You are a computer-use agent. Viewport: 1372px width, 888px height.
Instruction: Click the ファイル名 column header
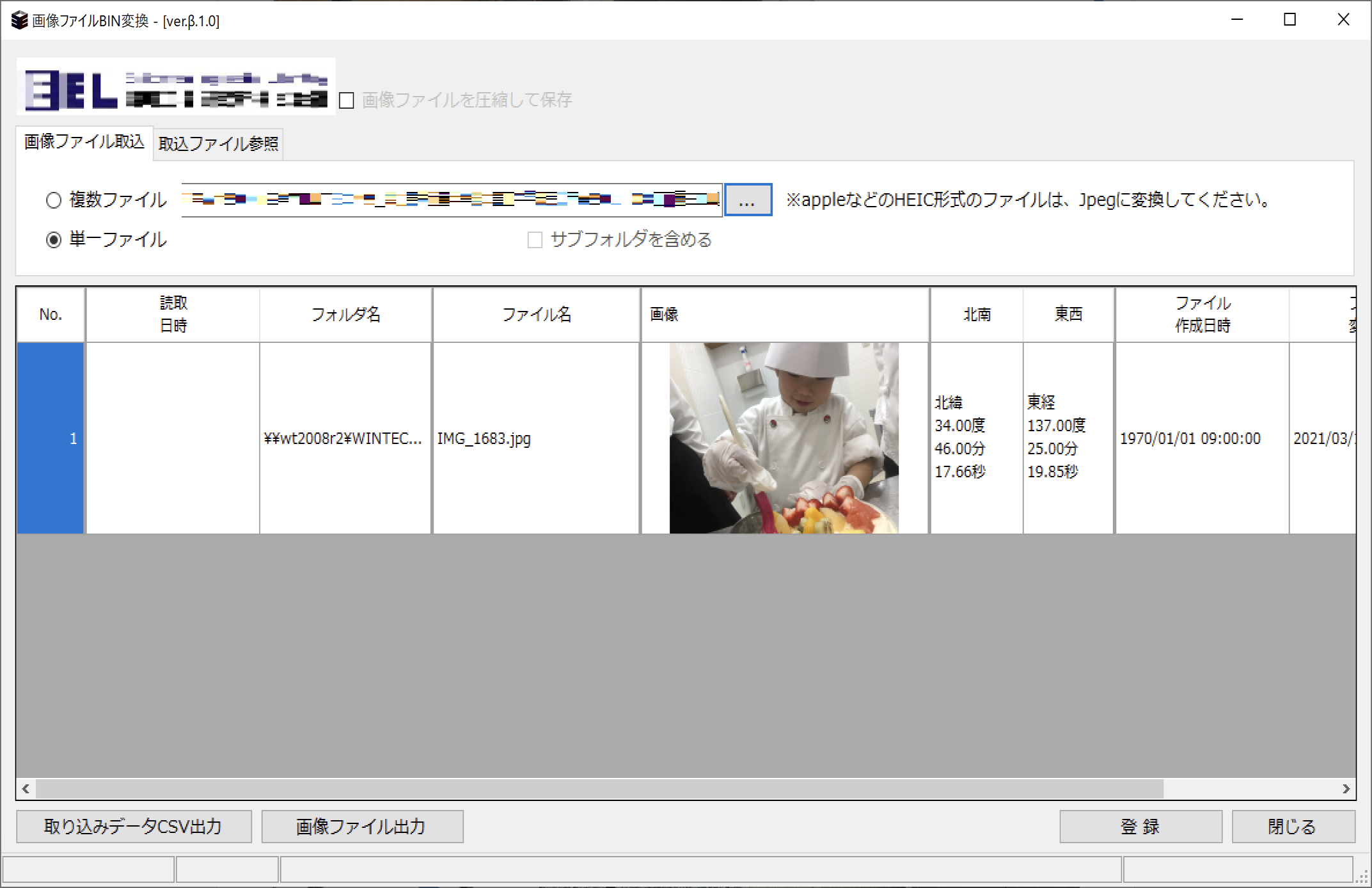pos(536,314)
